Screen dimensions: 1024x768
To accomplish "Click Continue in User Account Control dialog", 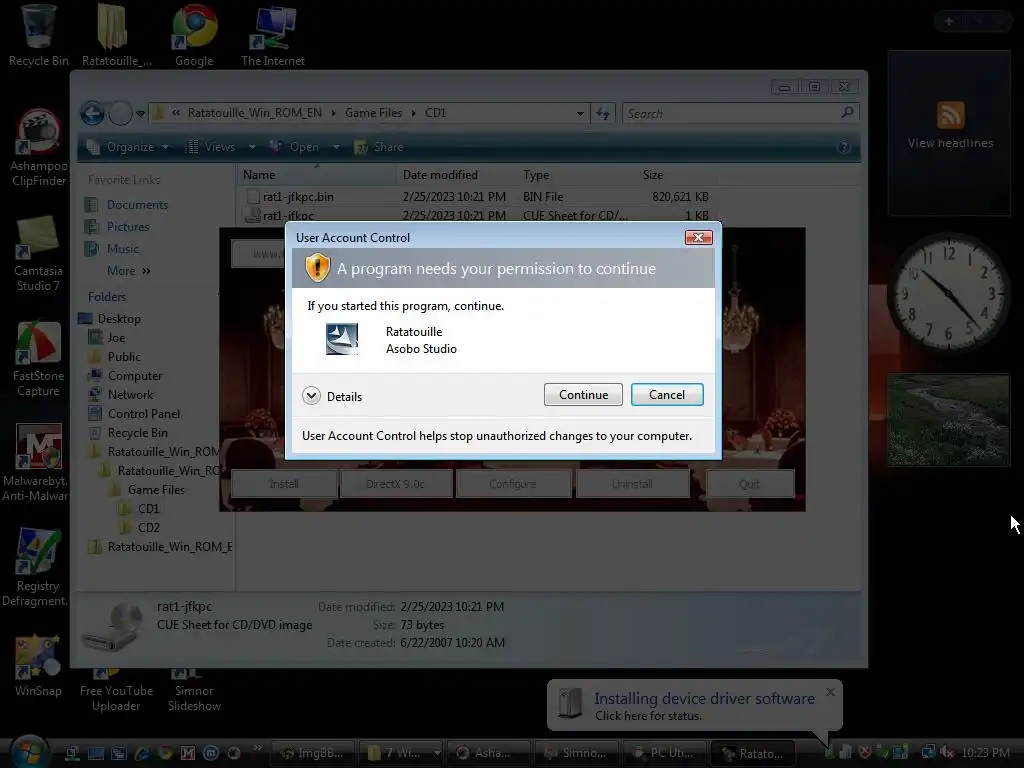I will (583, 394).
